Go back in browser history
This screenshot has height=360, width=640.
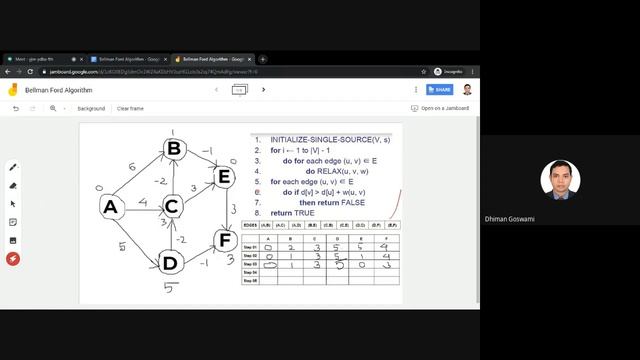point(8,72)
